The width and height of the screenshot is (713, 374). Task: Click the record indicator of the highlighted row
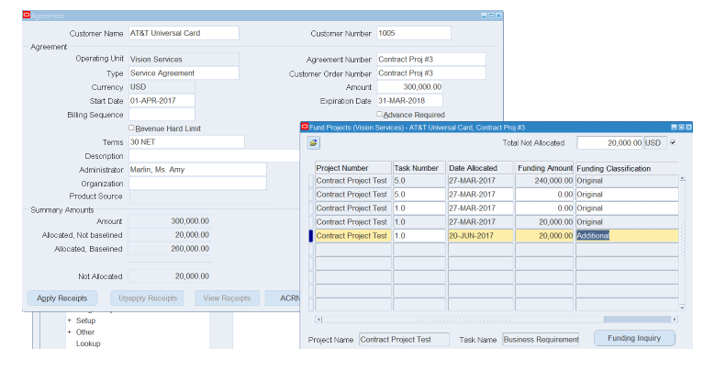pyautogui.click(x=311, y=236)
